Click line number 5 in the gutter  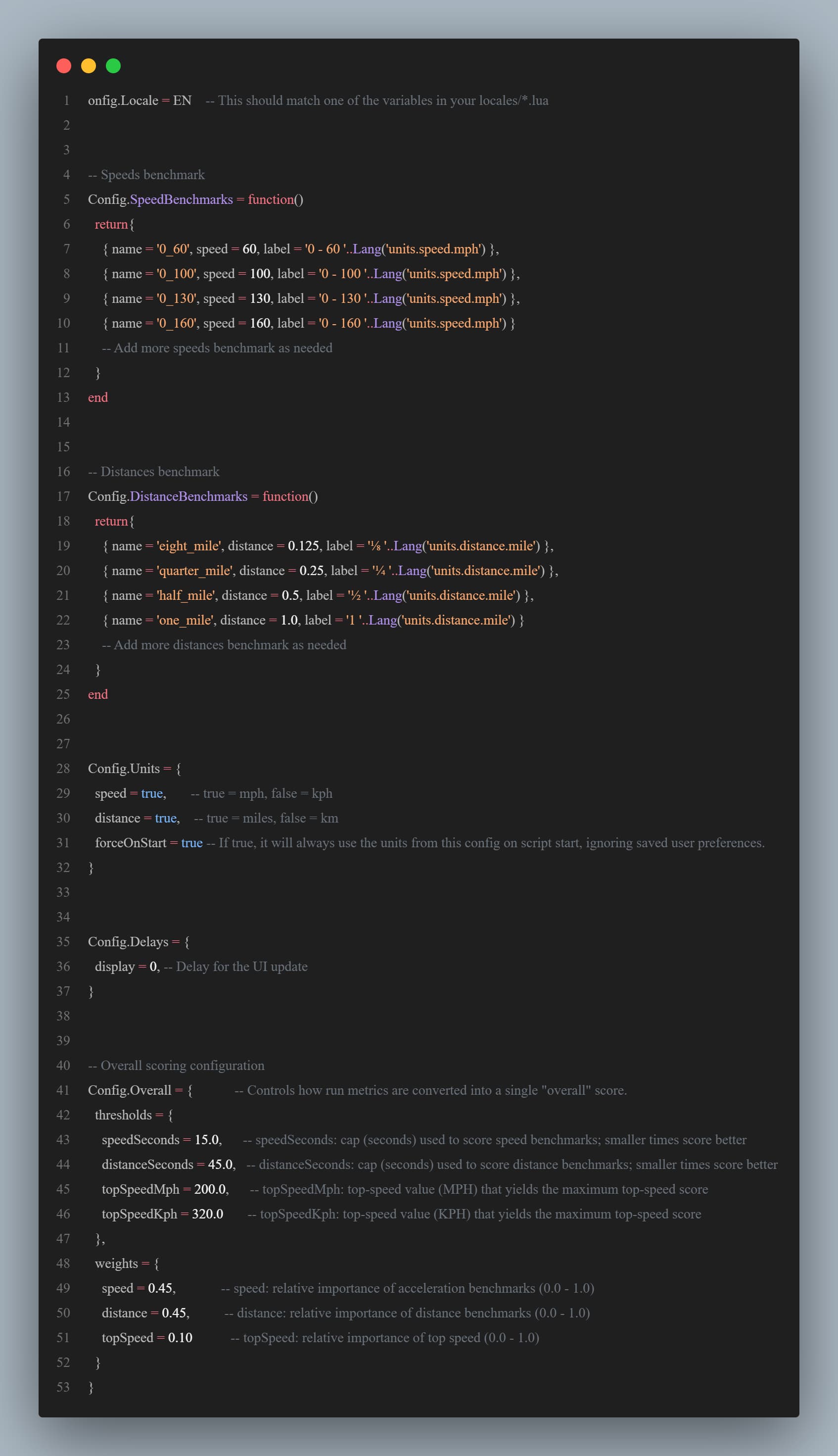click(66, 199)
